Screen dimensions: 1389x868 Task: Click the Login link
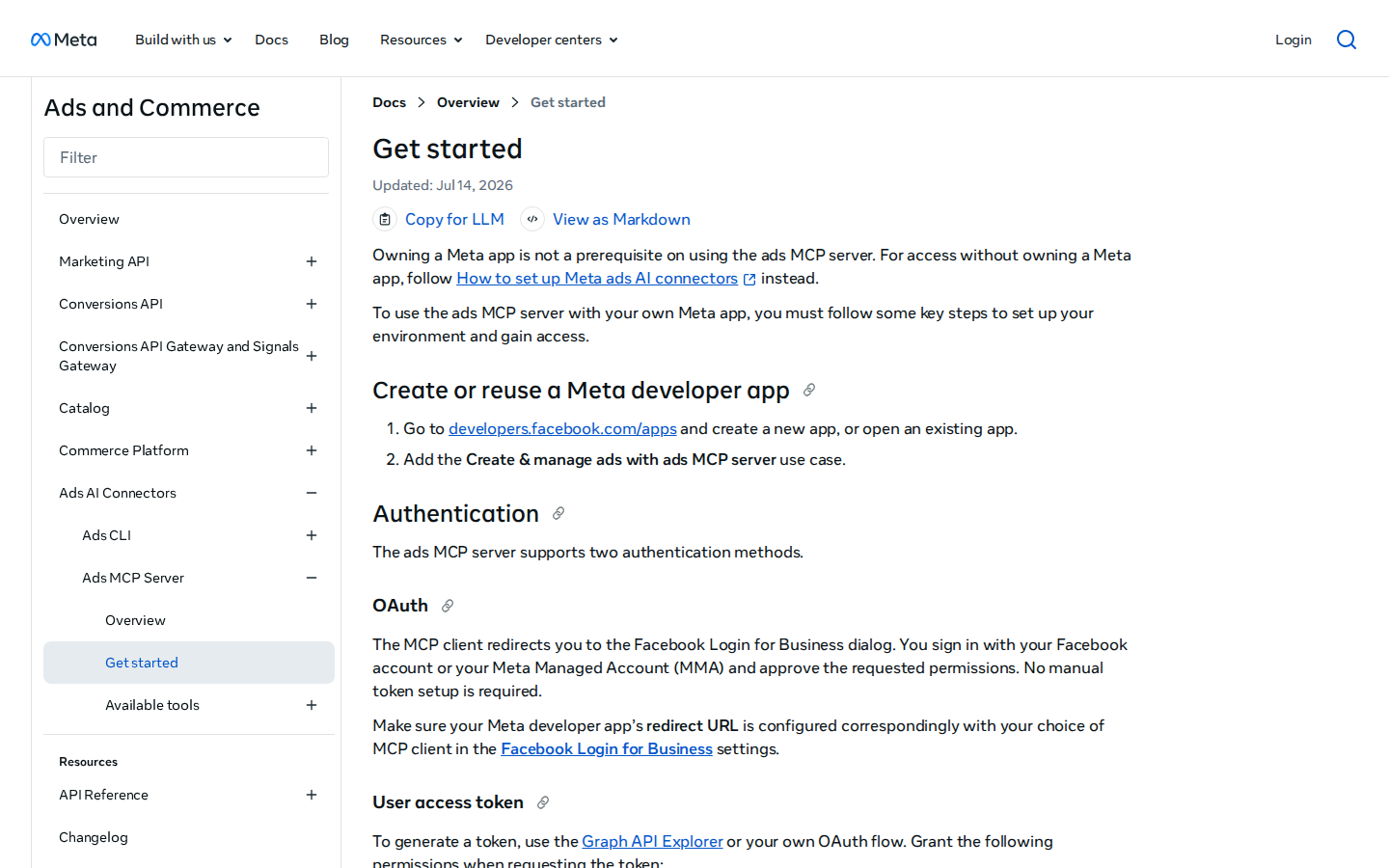[x=1293, y=40]
